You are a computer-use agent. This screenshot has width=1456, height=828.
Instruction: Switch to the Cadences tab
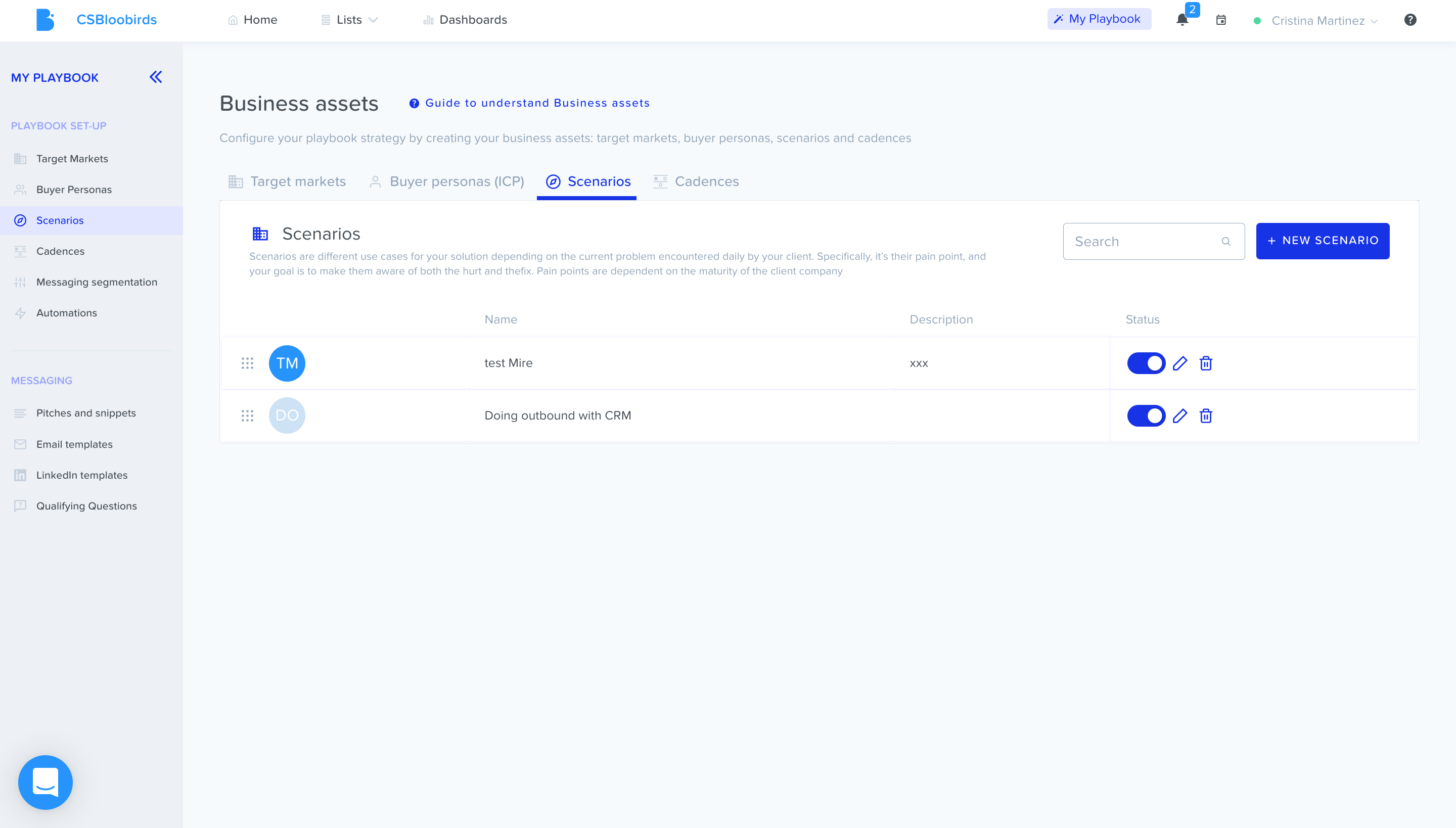tap(696, 181)
